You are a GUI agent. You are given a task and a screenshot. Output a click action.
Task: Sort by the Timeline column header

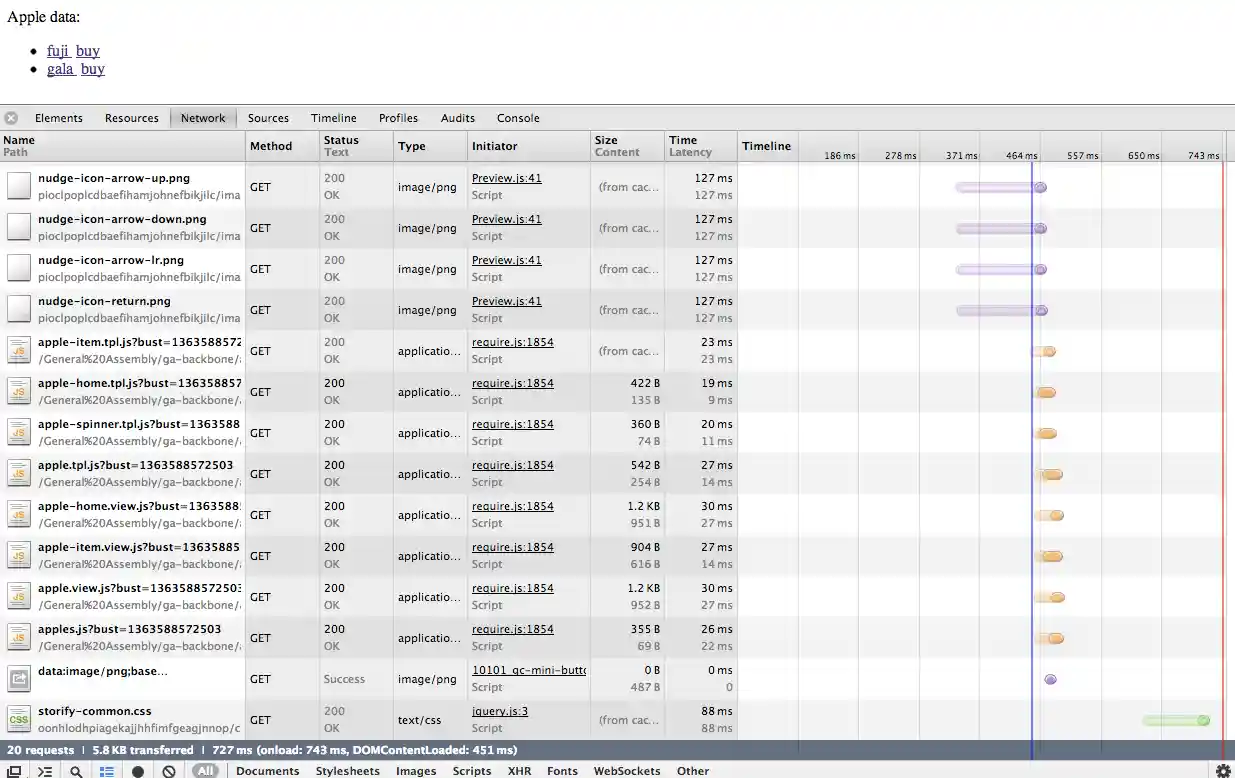pyautogui.click(x=766, y=146)
